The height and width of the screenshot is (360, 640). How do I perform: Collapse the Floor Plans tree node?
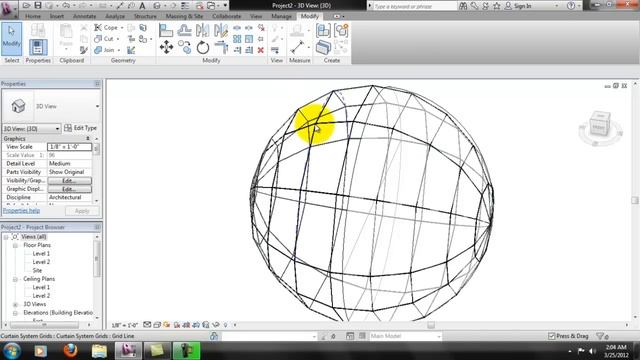coord(15,245)
